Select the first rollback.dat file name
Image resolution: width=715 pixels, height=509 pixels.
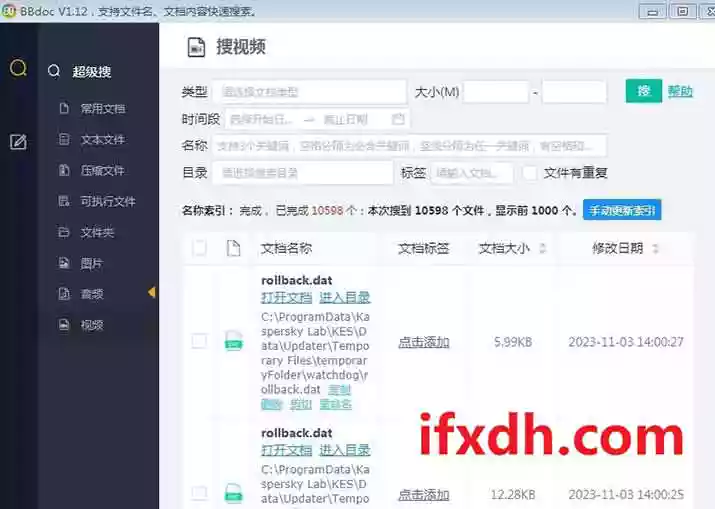click(x=296, y=280)
